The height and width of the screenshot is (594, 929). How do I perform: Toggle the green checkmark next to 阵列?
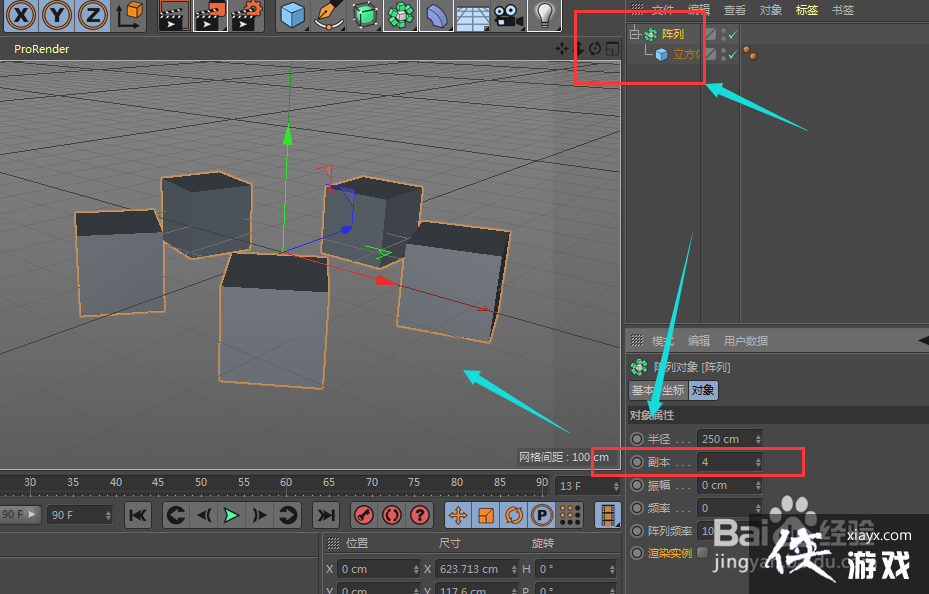(x=733, y=32)
